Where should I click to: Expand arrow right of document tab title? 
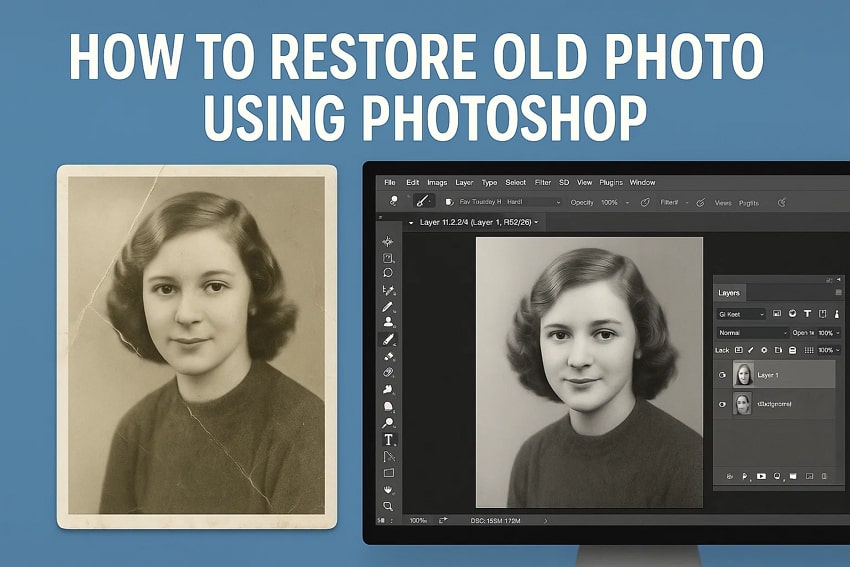point(536,222)
